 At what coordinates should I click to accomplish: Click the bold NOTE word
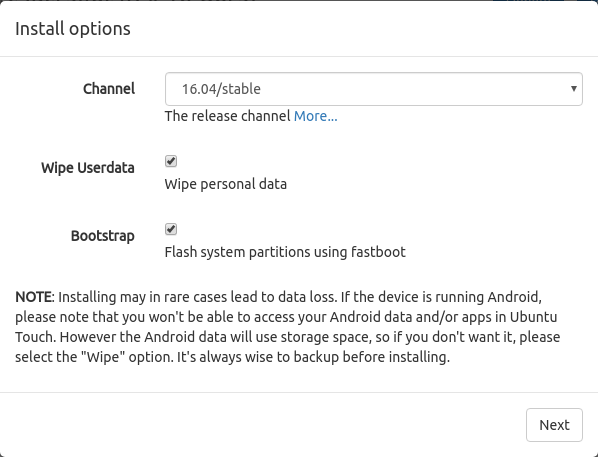34,297
